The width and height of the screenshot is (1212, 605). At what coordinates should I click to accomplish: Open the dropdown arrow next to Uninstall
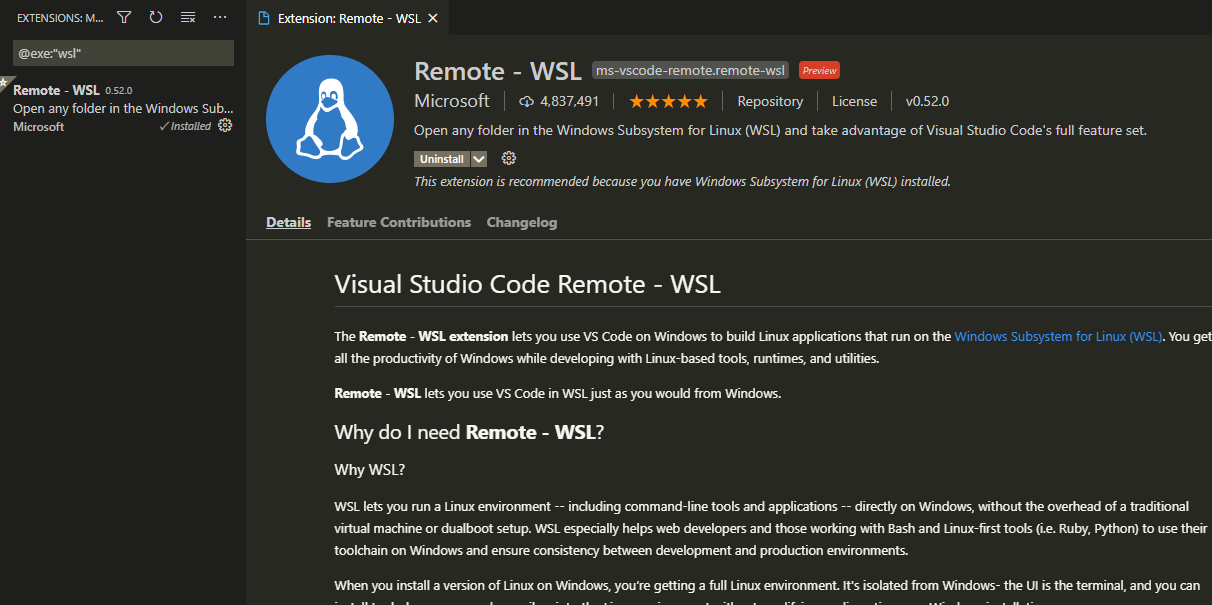[477, 158]
